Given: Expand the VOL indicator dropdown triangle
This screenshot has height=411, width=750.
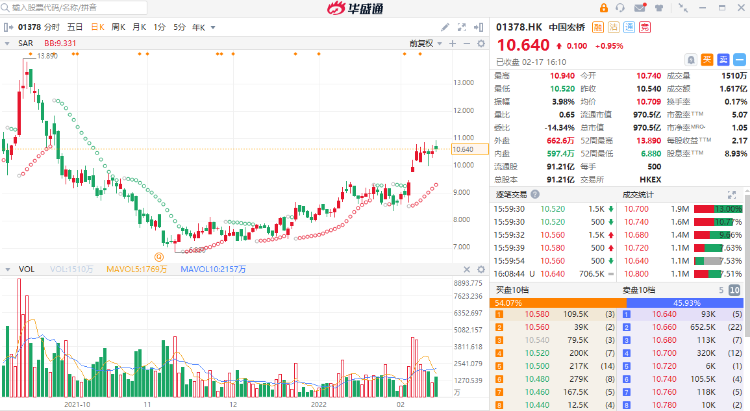Looking at the screenshot, I should tap(7, 270).
